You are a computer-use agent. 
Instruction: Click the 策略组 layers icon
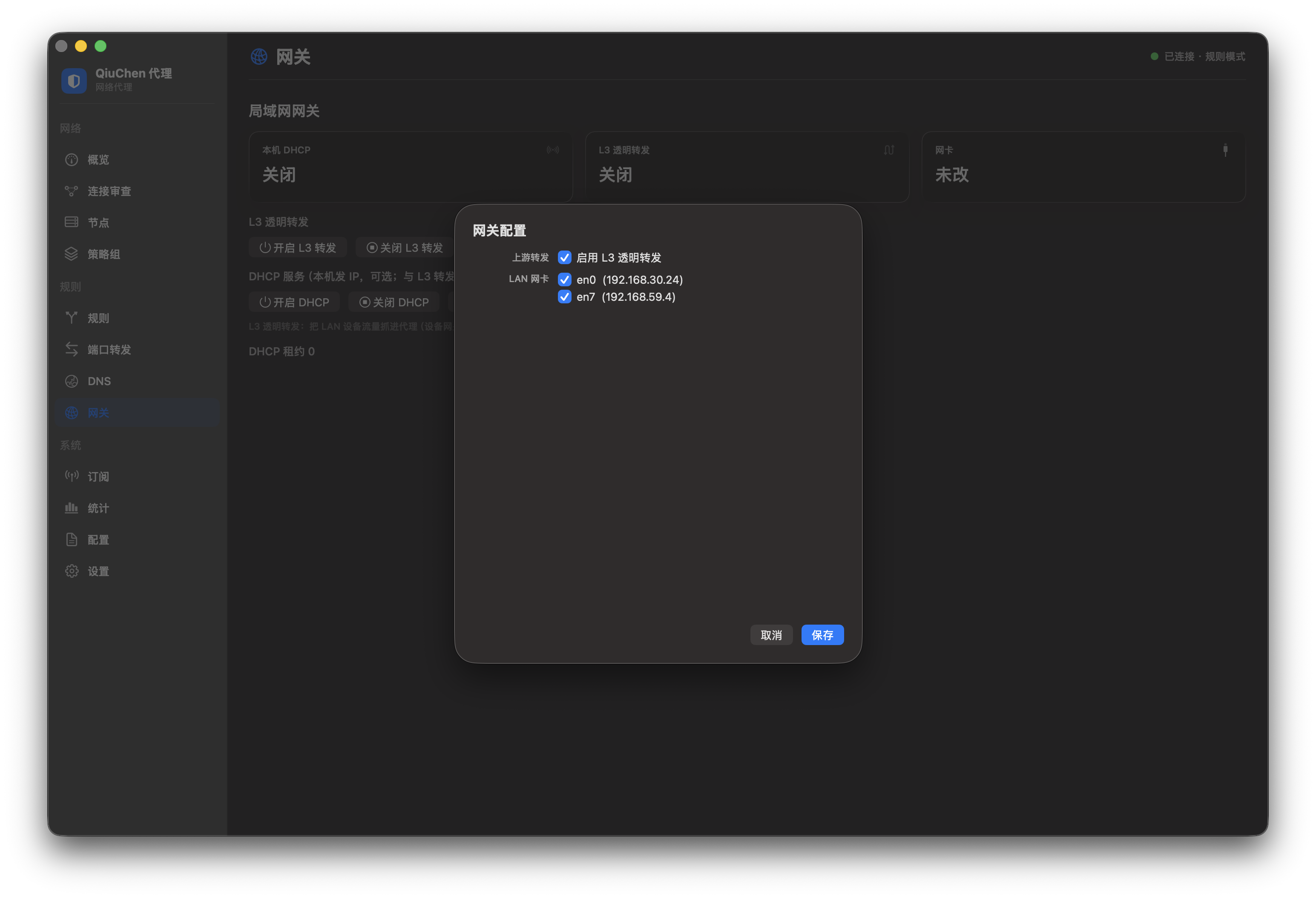[72, 254]
